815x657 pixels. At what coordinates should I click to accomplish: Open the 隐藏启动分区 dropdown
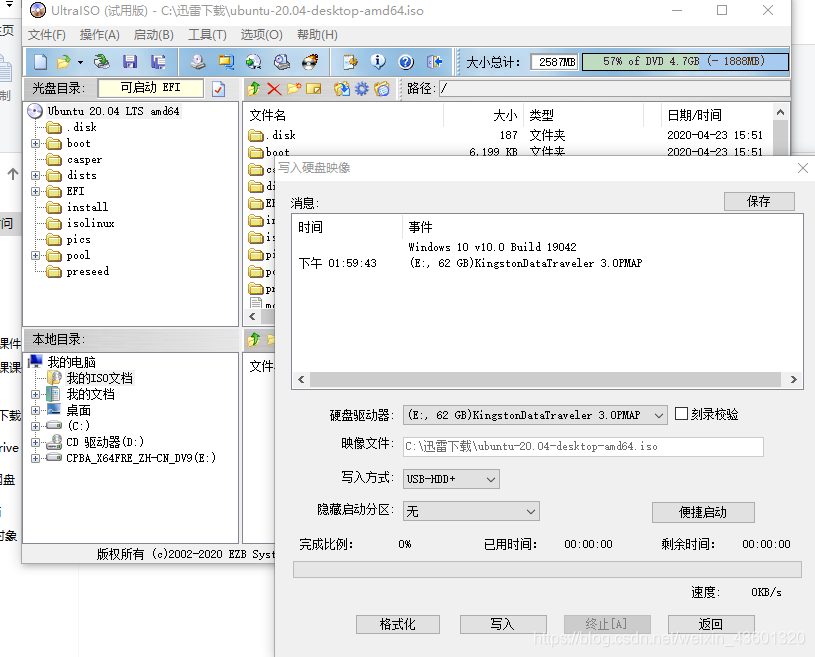pos(531,511)
